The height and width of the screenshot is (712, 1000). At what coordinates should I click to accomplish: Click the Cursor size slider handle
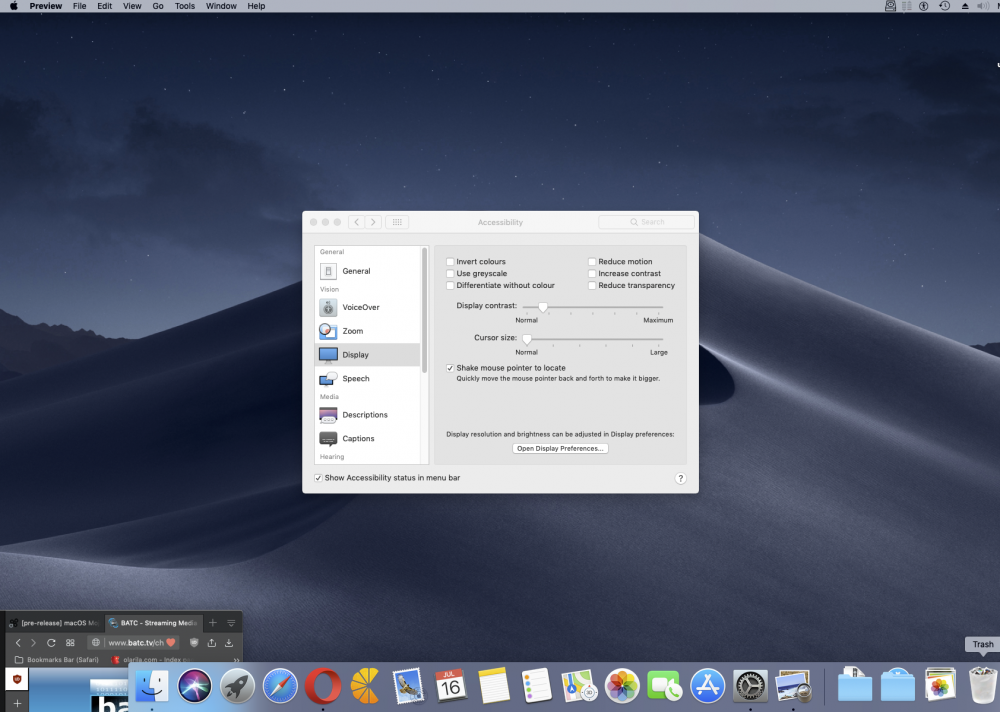click(527, 339)
